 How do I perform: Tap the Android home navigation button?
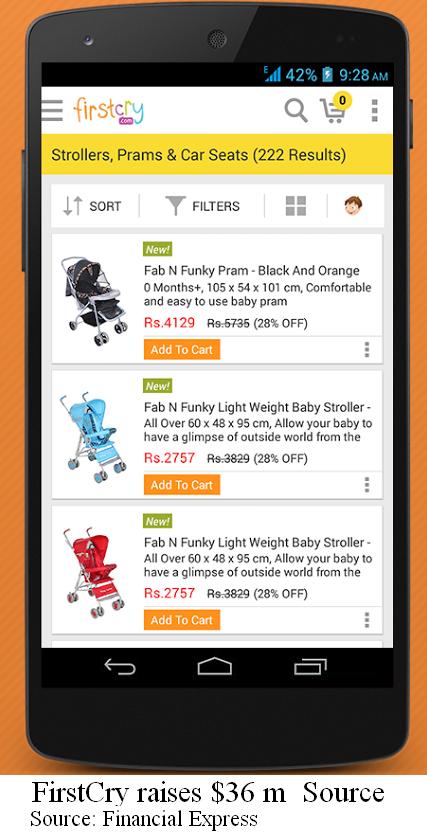pyautogui.click(x=215, y=666)
